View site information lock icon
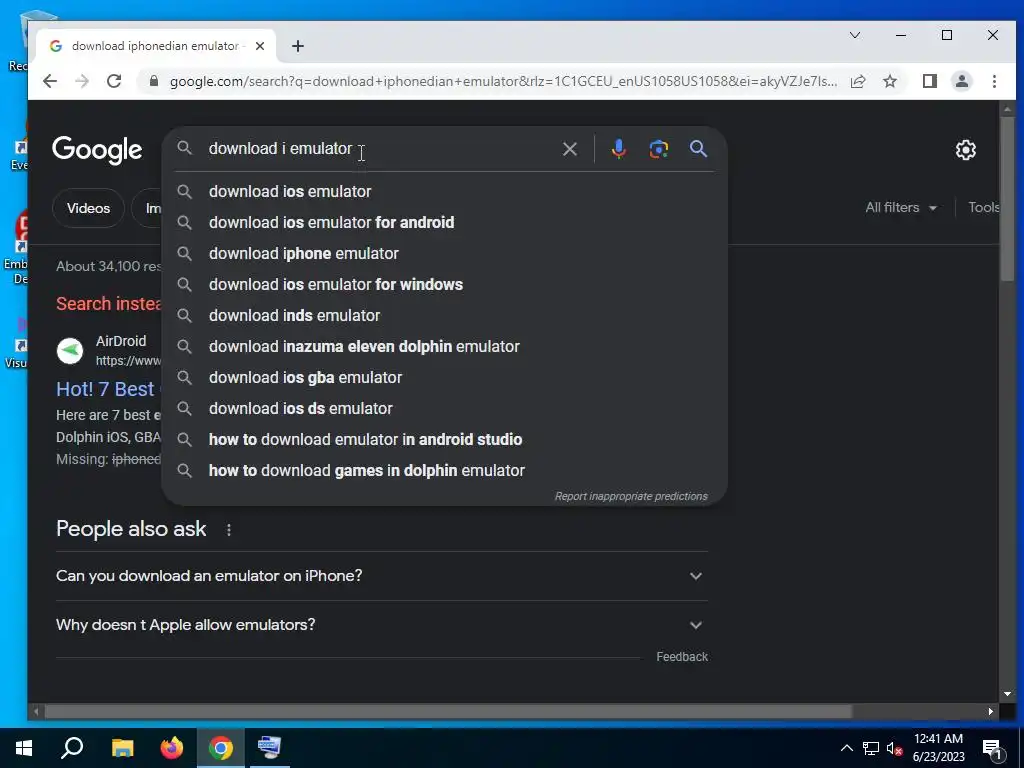 click(x=153, y=81)
